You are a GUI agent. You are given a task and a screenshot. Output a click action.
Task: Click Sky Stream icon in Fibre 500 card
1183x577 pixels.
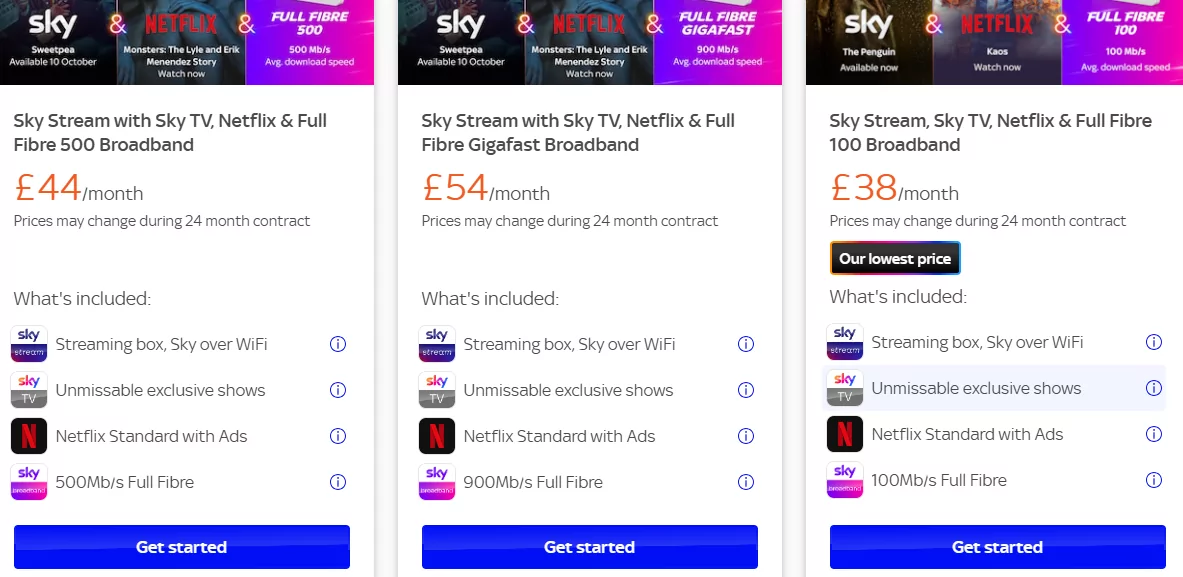pos(29,344)
